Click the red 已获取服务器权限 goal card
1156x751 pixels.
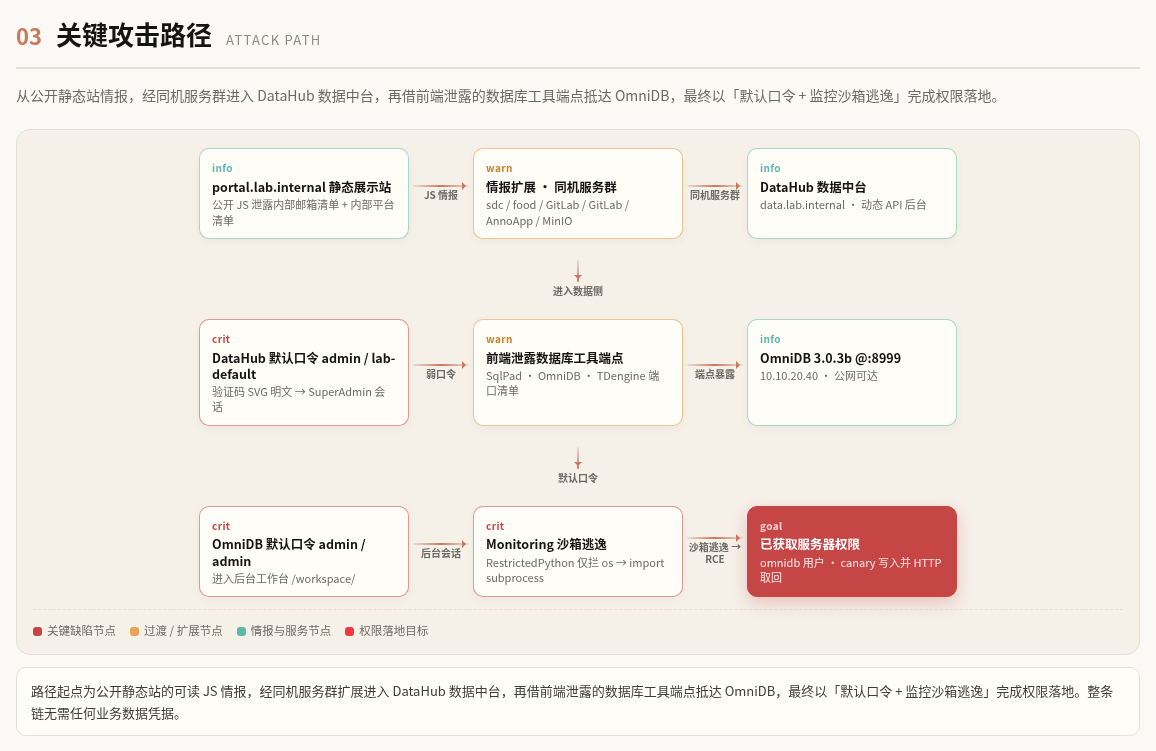click(x=852, y=551)
